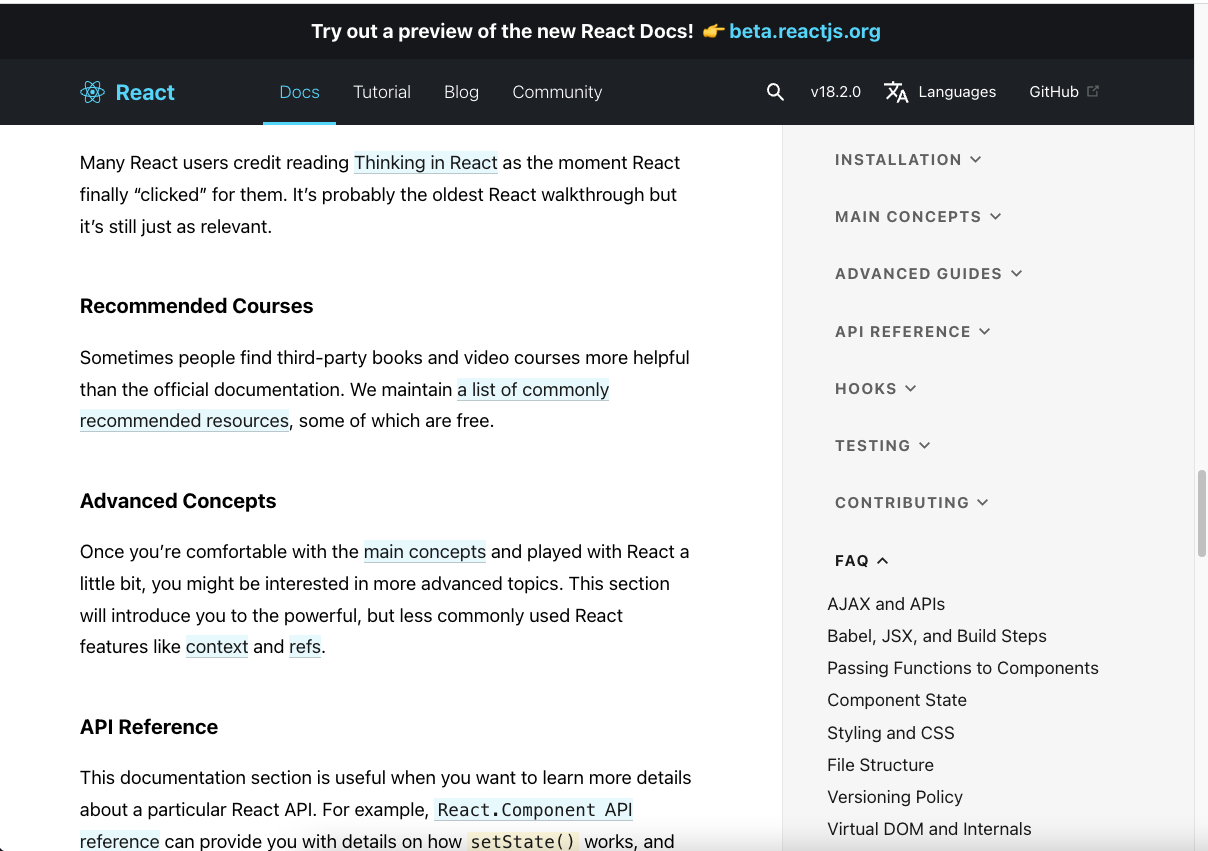The image size is (1208, 851).
Task: Open Passing Functions to Components
Action: (963, 668)
